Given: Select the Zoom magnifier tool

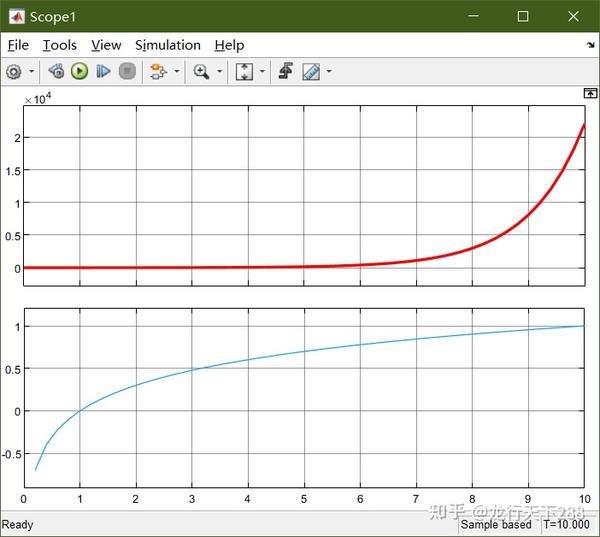Looking at the screenshot, I should (201, 72).
